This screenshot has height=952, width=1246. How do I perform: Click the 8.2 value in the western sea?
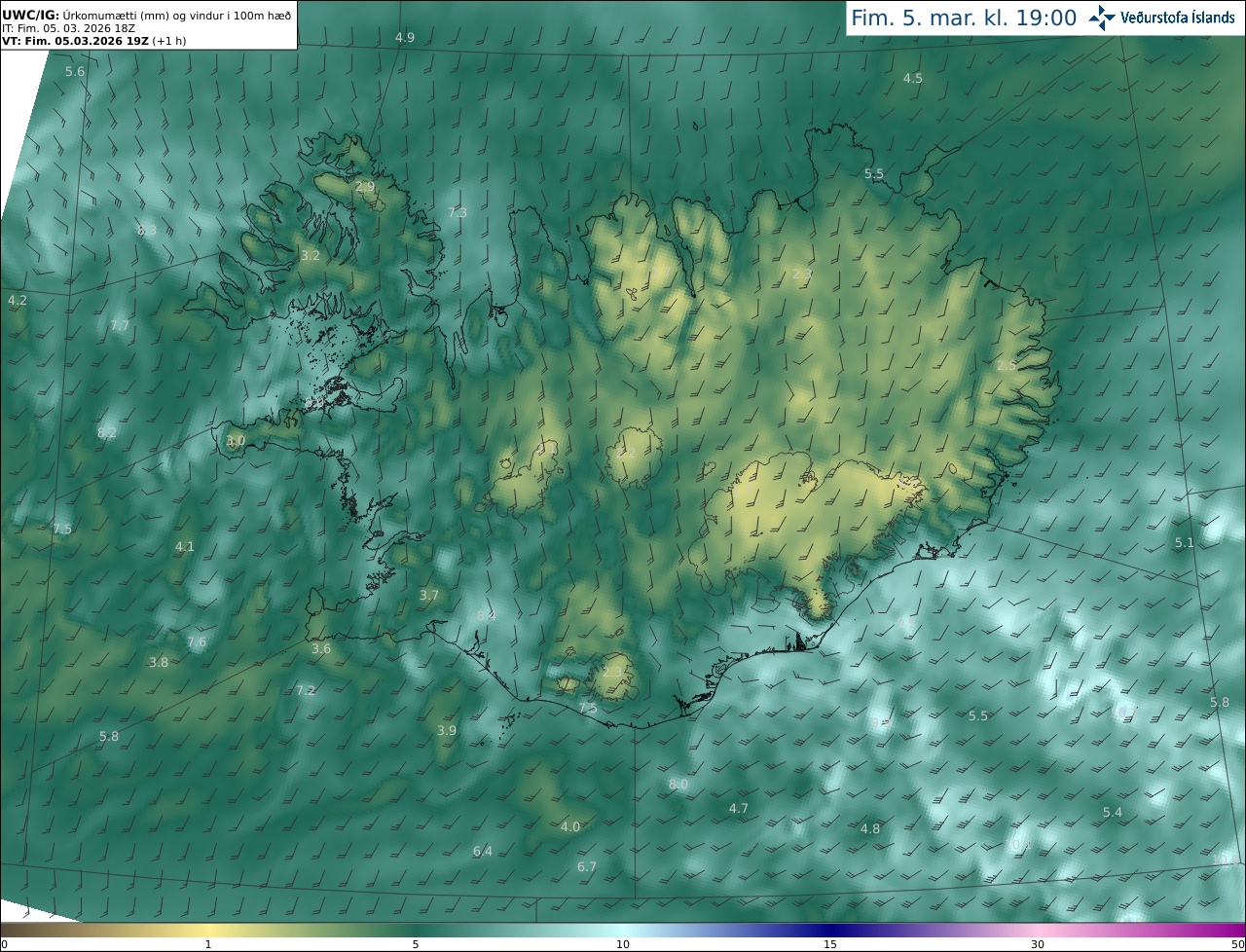pos(107,432)
